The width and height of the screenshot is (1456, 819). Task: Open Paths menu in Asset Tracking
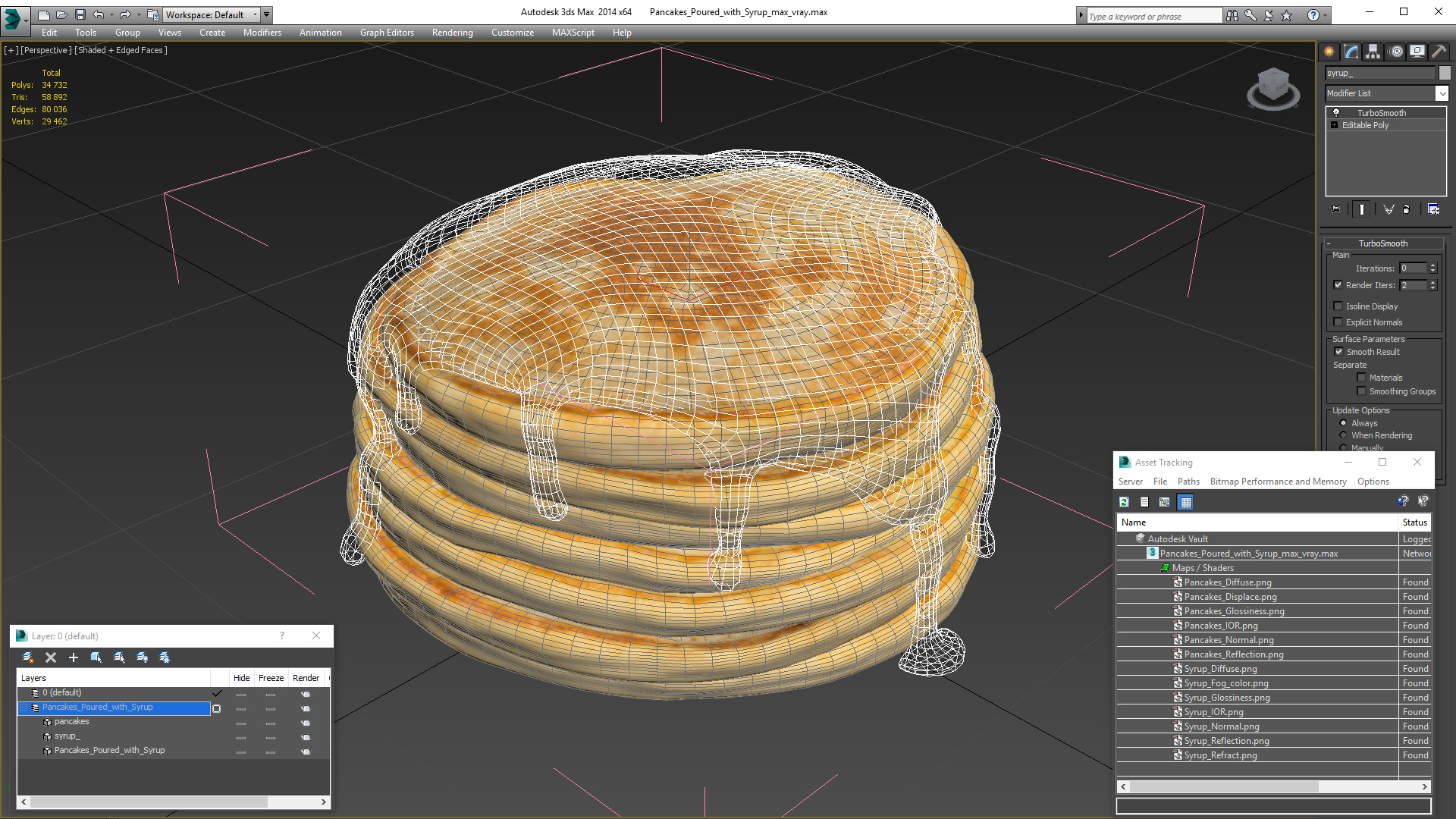(x=1188, y=482)
